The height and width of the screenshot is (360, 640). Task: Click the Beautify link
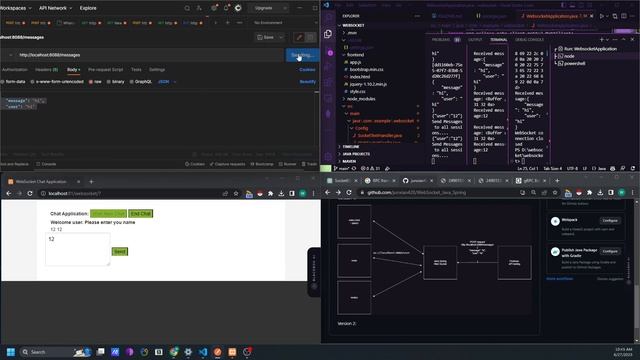(x=307, y=82)
